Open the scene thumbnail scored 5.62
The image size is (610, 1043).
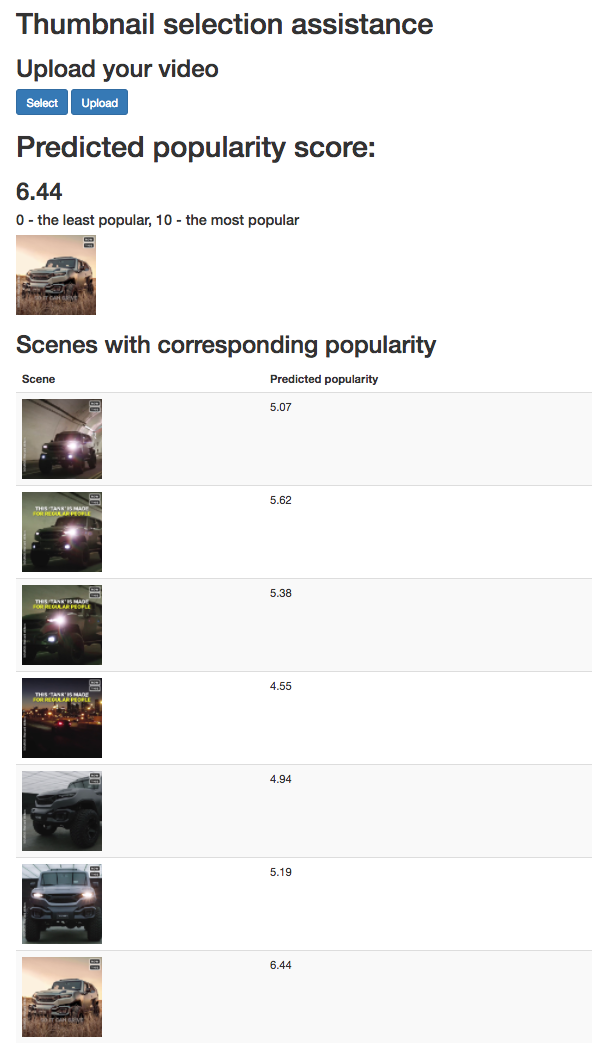tap(62, 532)
